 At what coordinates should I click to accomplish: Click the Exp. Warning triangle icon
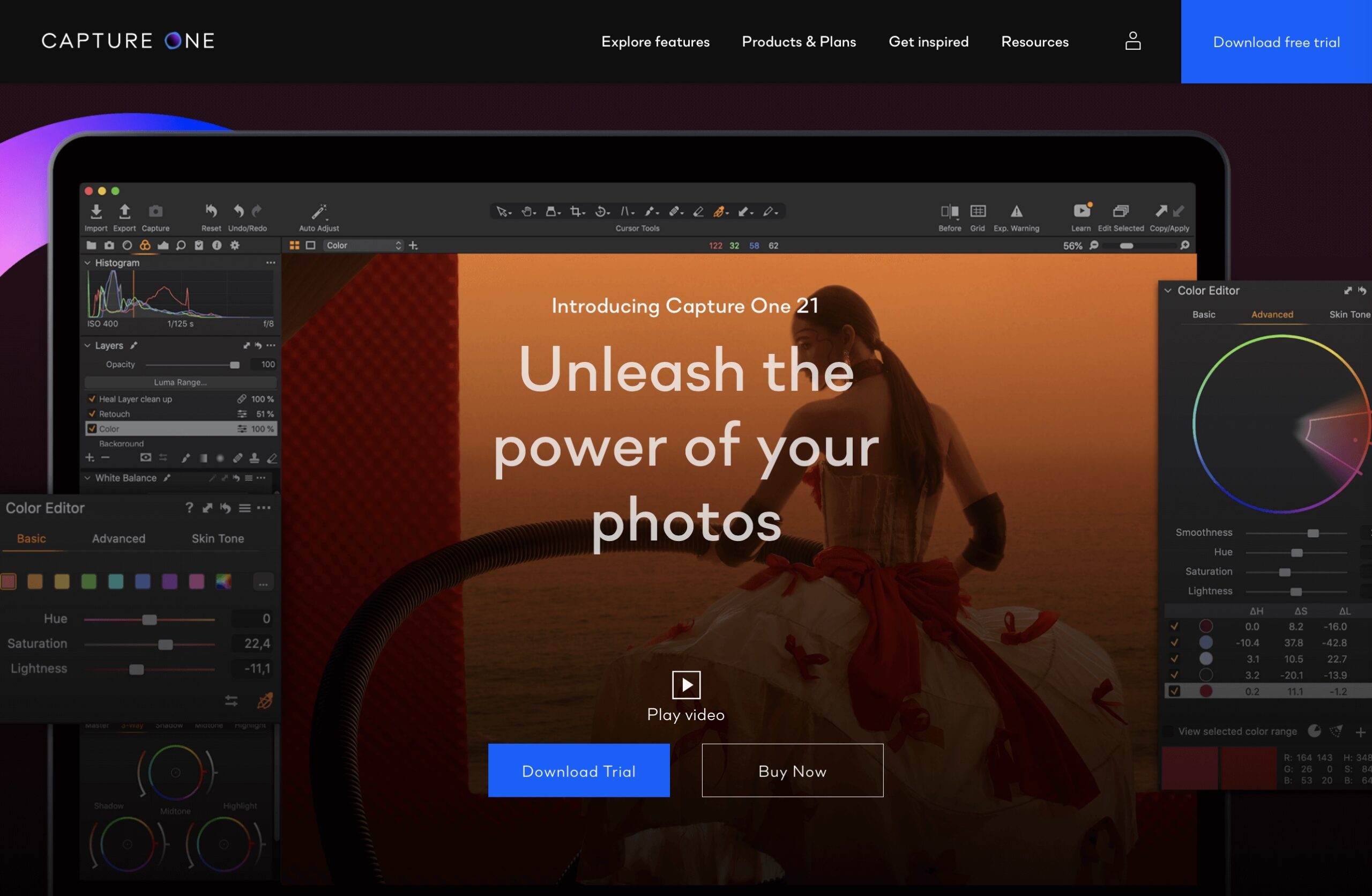[1016, 212]
